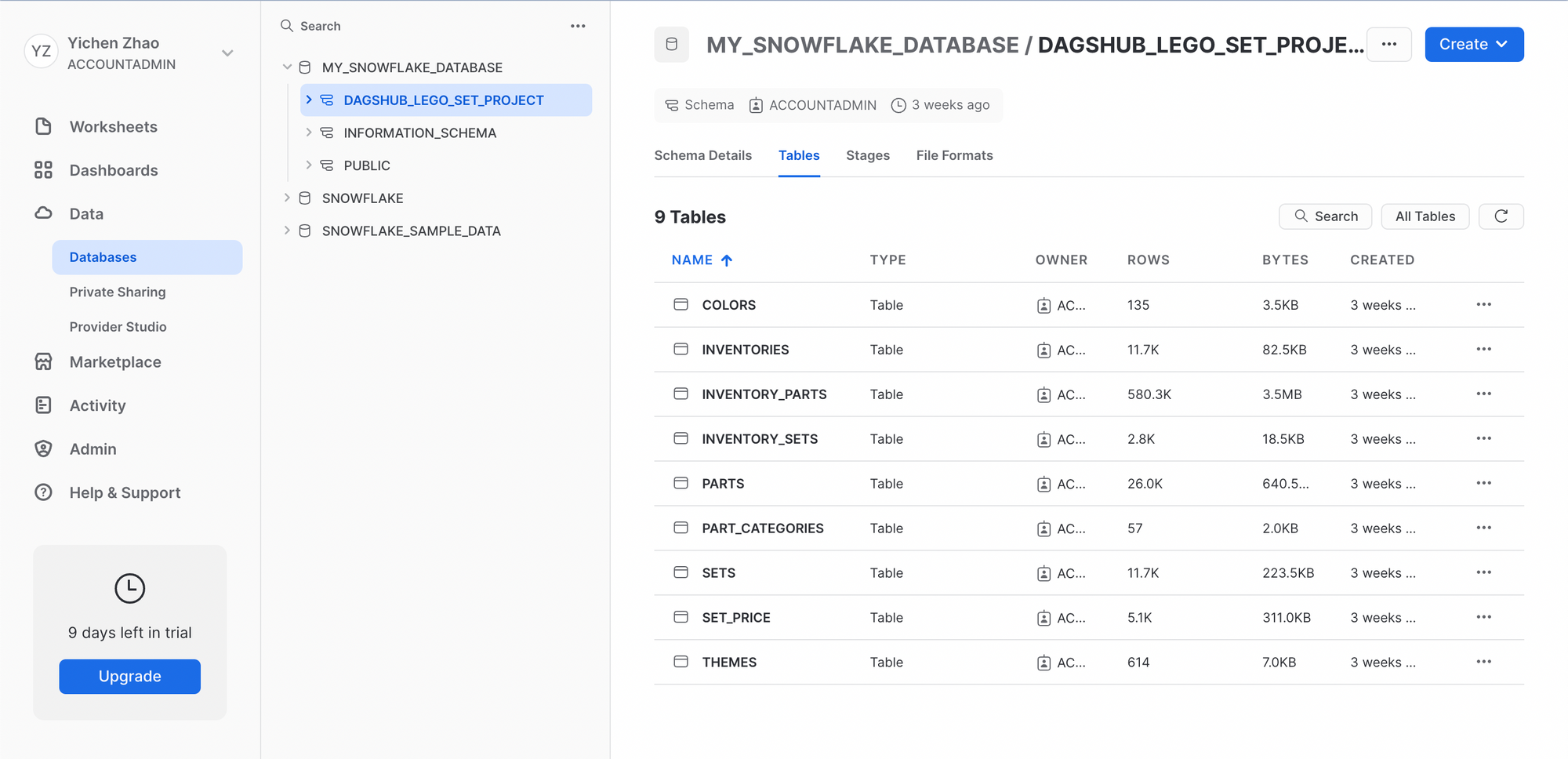Click MY_SNOWFLAKE_DATABASE in the breadcrumb title
Image resolution: width=1568 pixels, height=759 pixels.
862,45
